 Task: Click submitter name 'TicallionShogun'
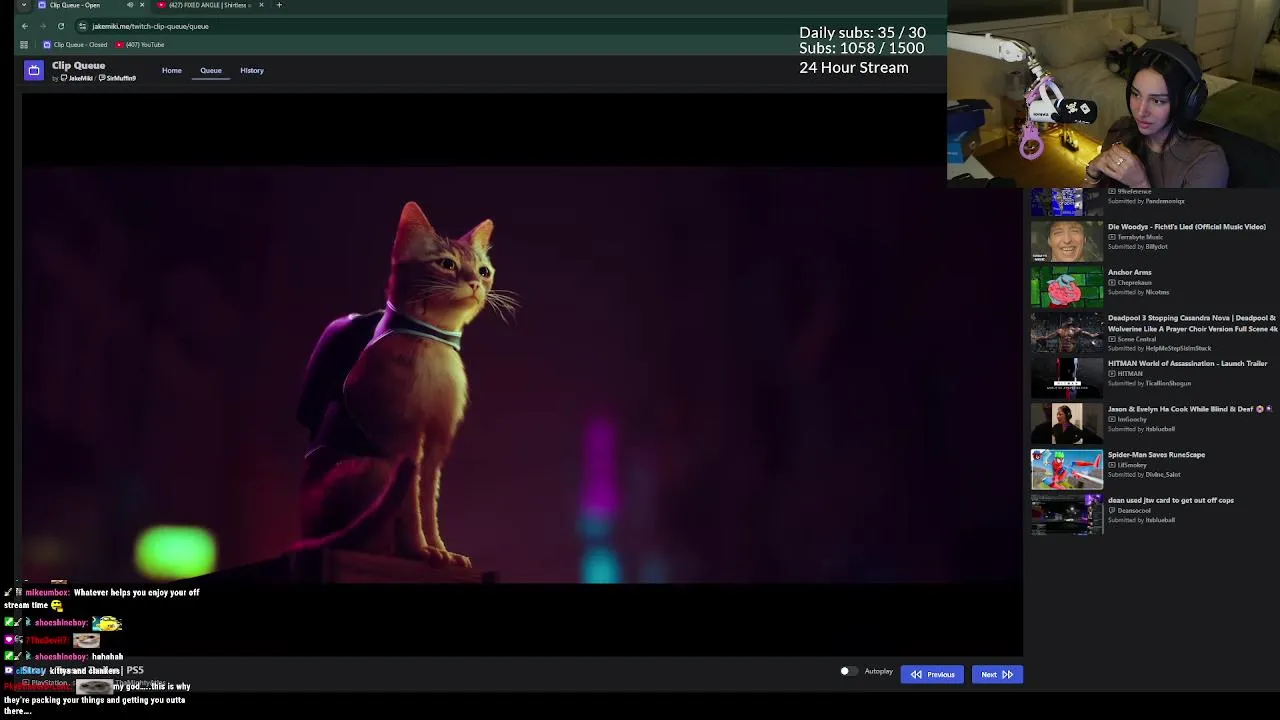[1168, 383]
